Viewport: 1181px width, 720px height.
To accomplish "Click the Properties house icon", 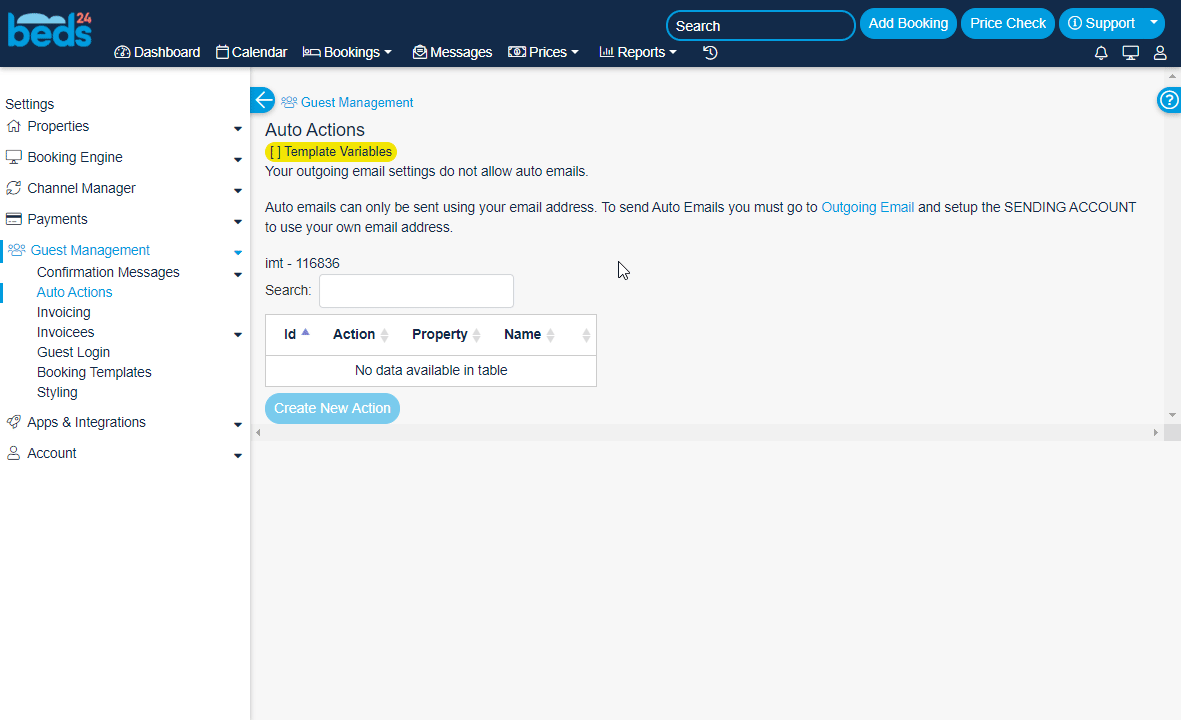I will [14, 126].
